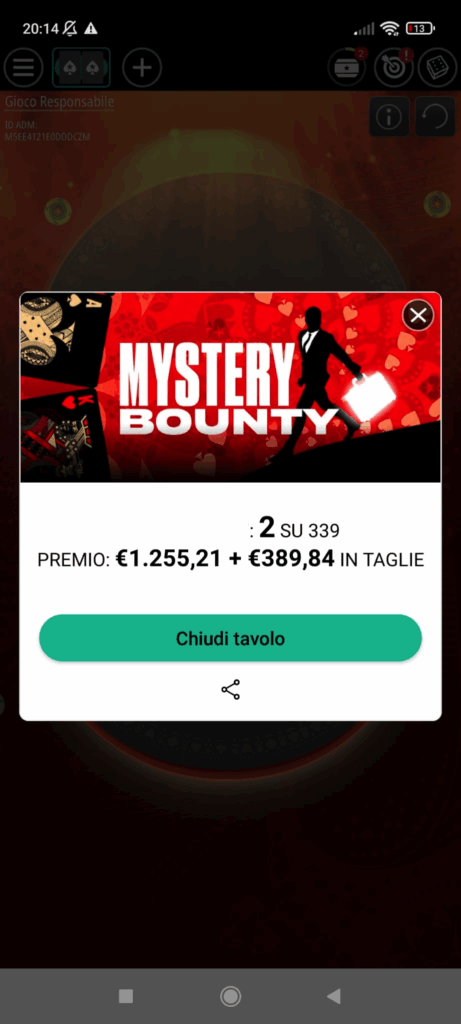This screenshot has width=461, height=1024.
Task: Tap the circular arrow replay icon
Action: click(435, 117)
